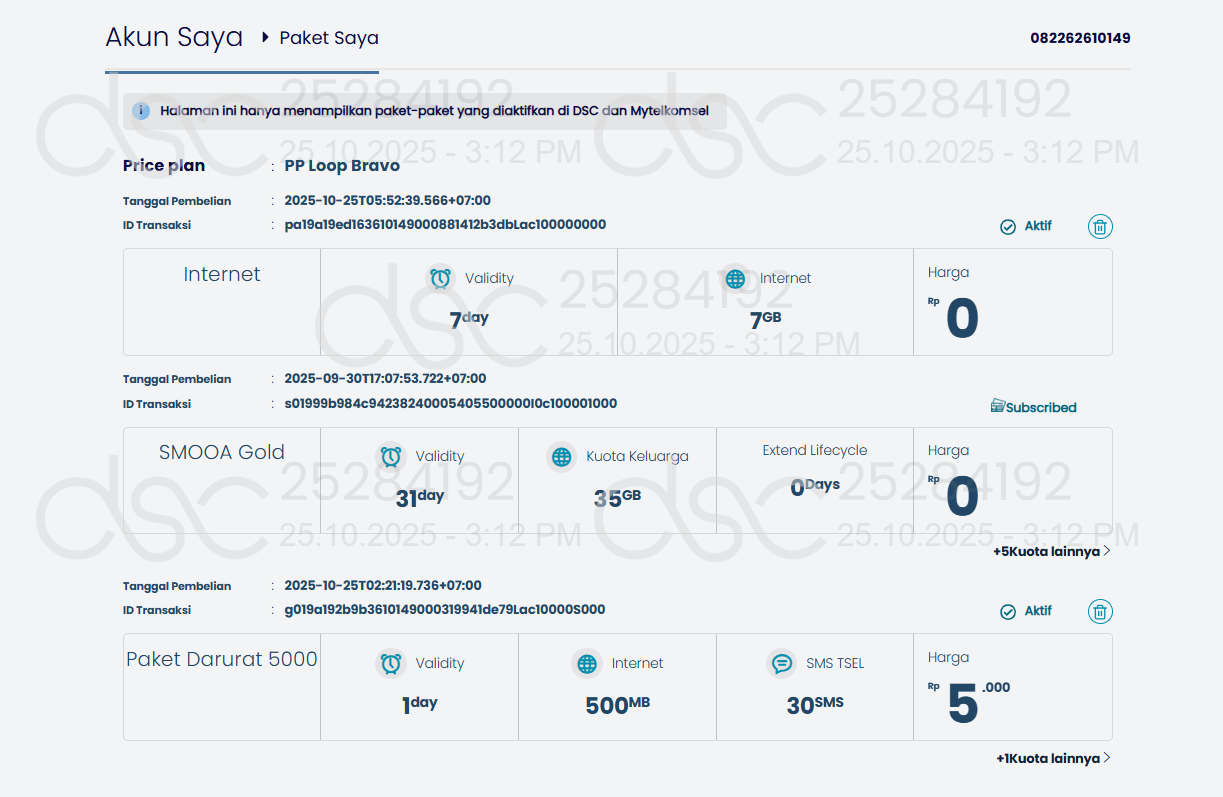
Task: Click PP Loop Bravo price plan name
Action: pos(342,166)
